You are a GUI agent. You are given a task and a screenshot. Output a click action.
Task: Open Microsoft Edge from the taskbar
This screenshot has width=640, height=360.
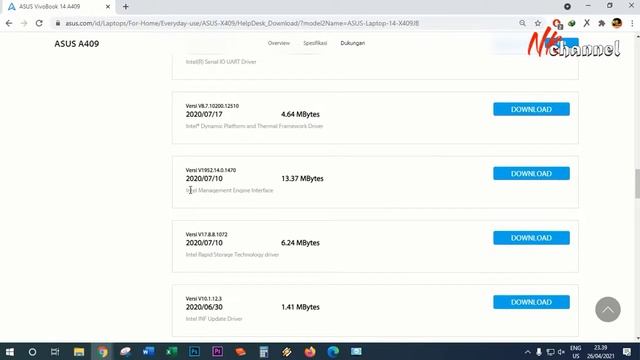pos(333,351)
